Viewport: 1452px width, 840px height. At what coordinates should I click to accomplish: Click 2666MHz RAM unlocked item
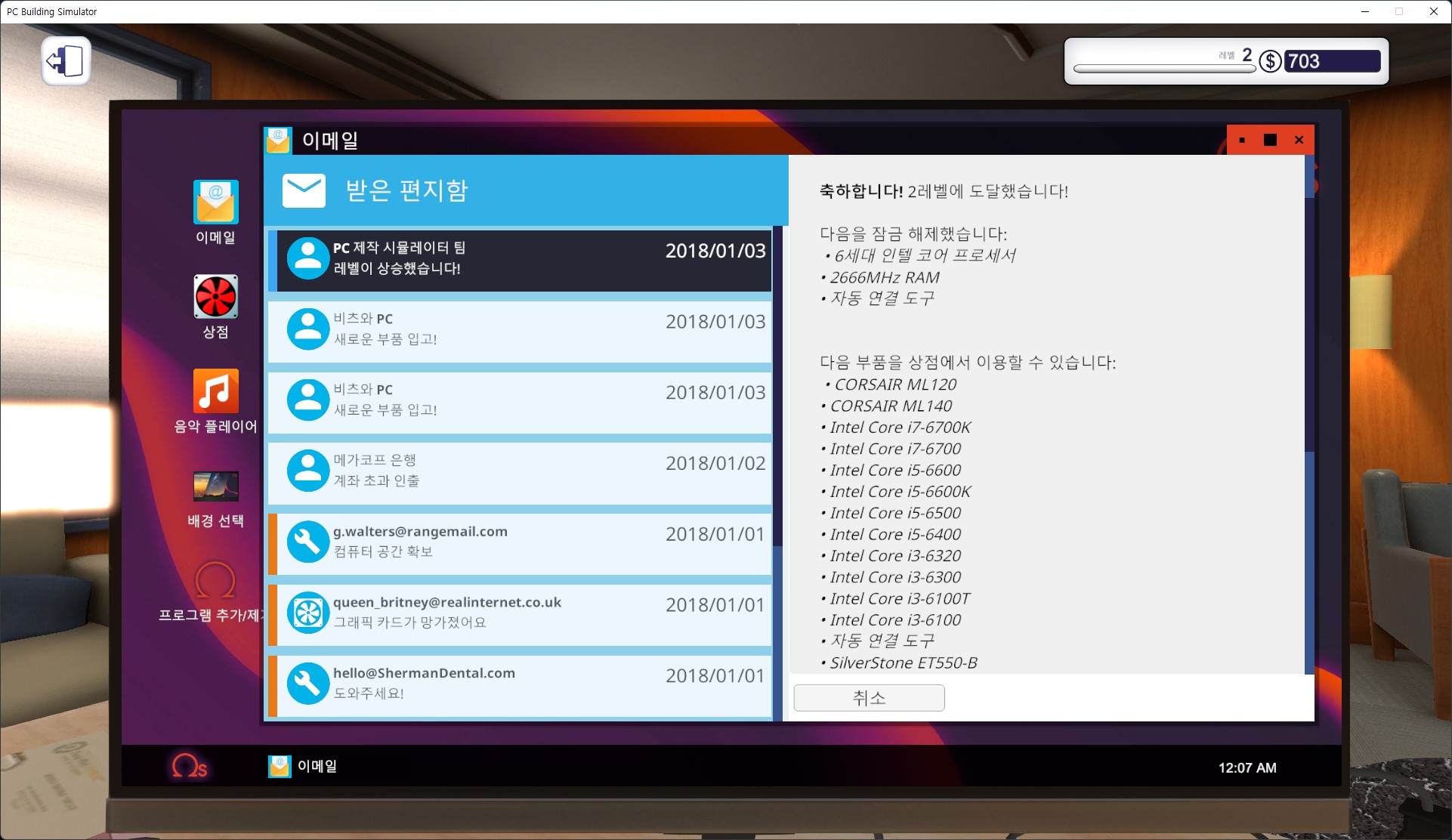pos(885,277)
